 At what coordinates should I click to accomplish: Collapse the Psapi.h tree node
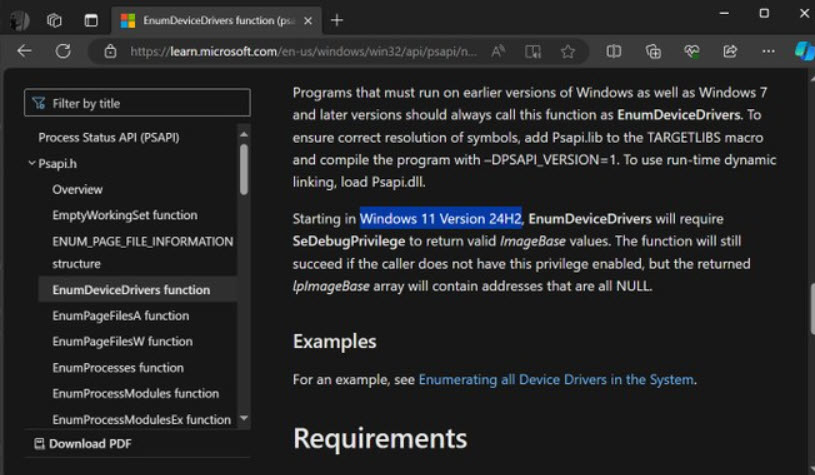coord(32,163)
